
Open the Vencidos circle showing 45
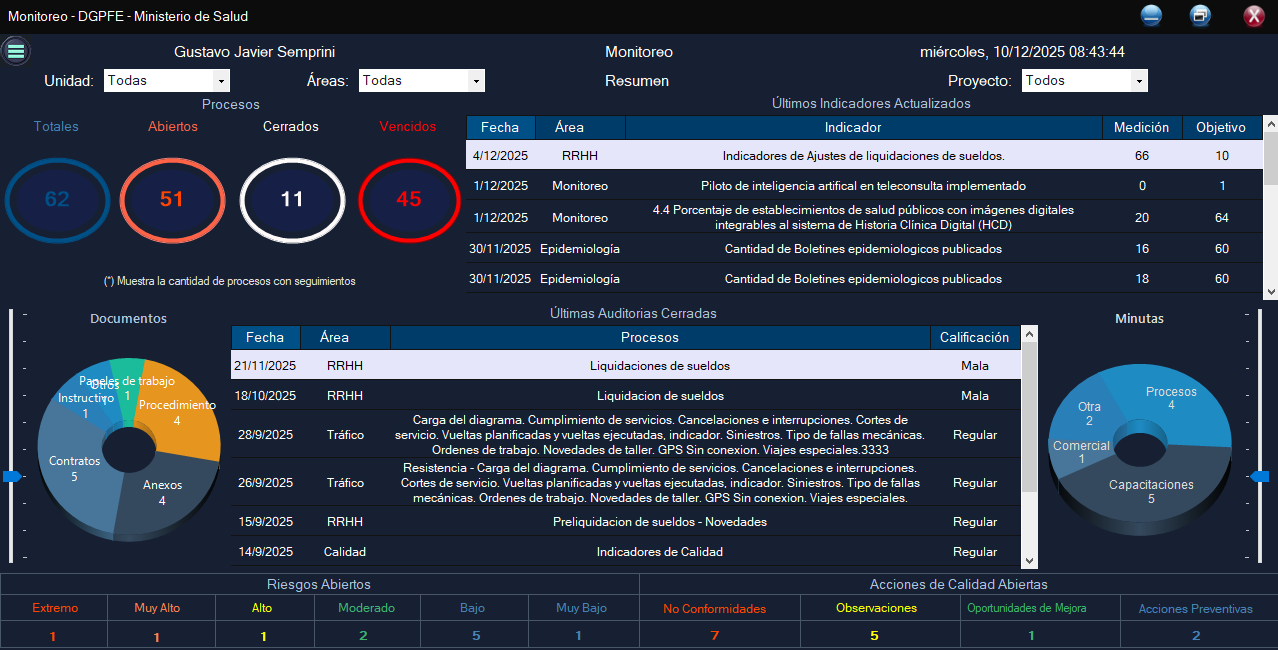click(x=408, y=199)
